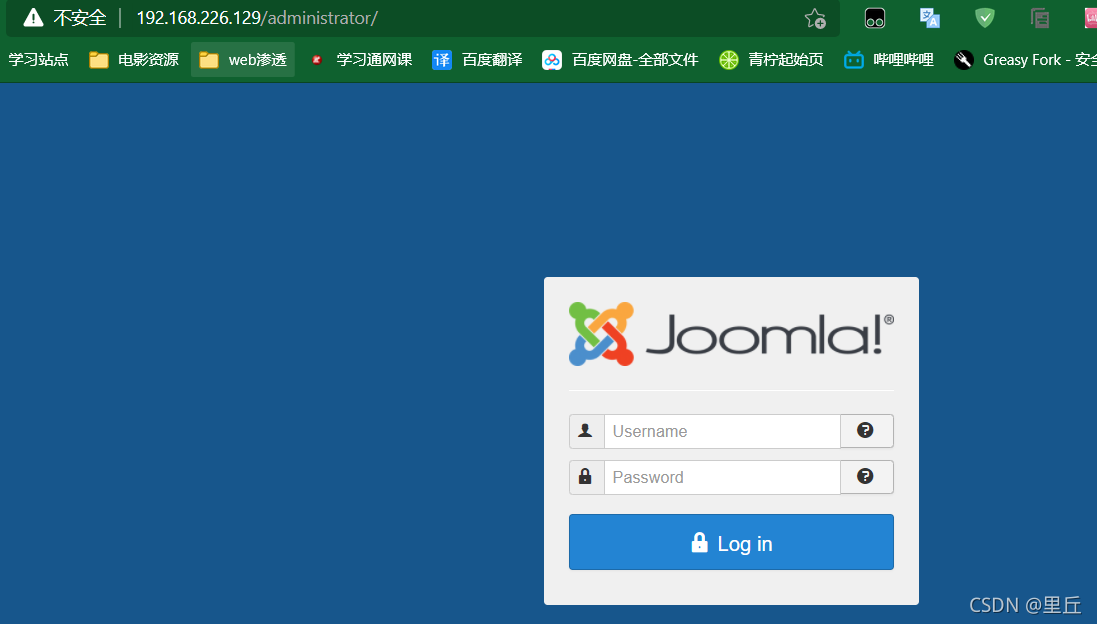Open the 百度网盘-全部文件 bookmark
1097x624 pixels.
621,60
